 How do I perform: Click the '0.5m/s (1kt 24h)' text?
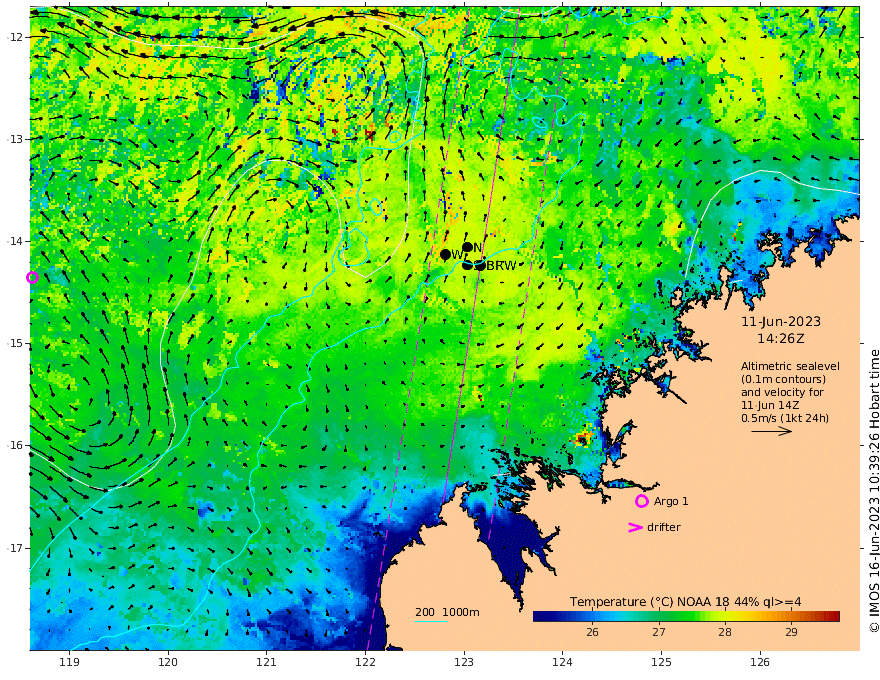(x=785, y=418)
